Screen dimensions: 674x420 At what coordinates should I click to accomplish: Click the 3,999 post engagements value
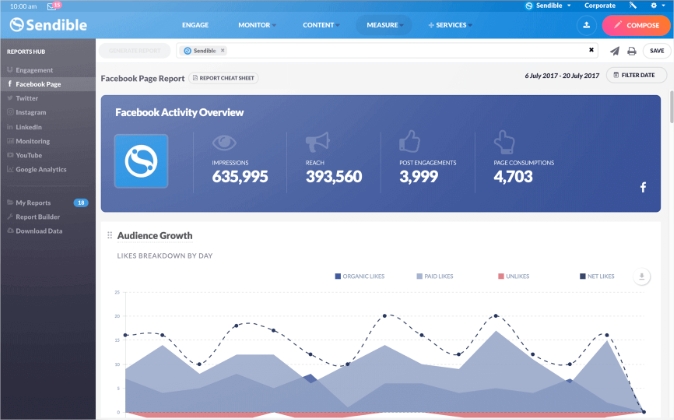point(419,176)
